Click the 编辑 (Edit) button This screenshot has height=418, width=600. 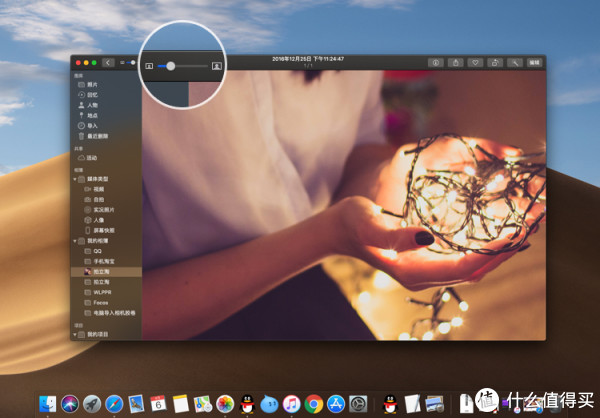(x=534, y=62)
